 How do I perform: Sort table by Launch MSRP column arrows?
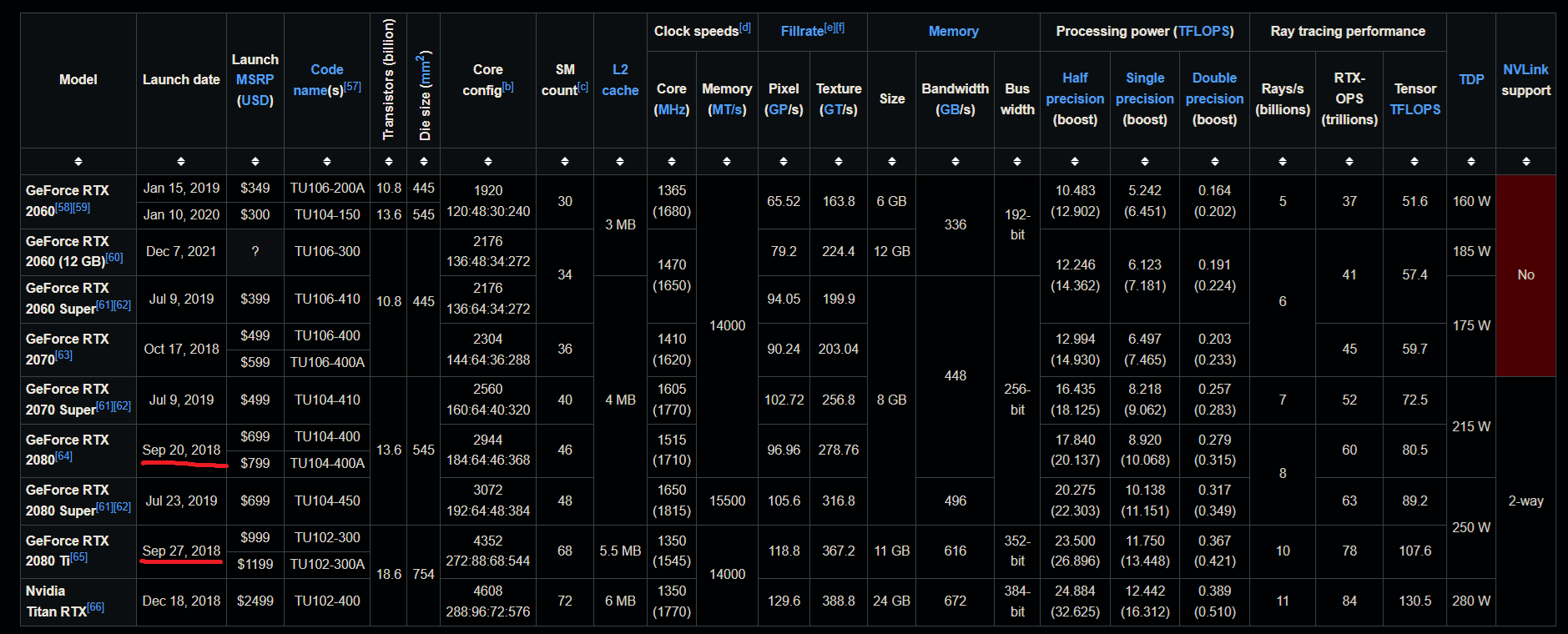point(255,161)
